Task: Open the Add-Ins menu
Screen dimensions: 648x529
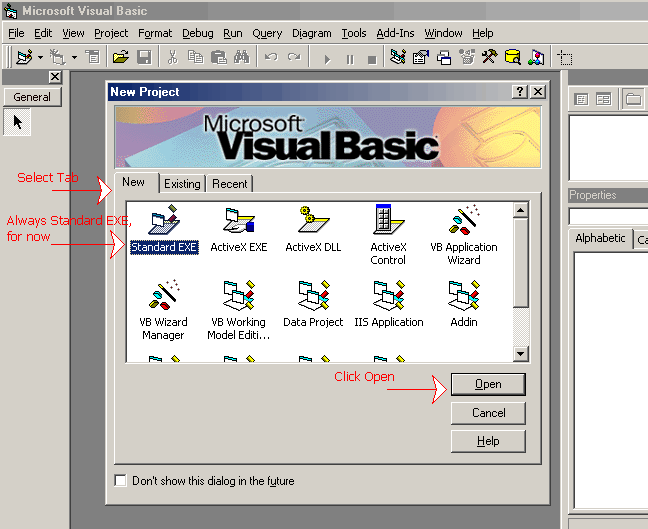Action: (x=395, y=33)
